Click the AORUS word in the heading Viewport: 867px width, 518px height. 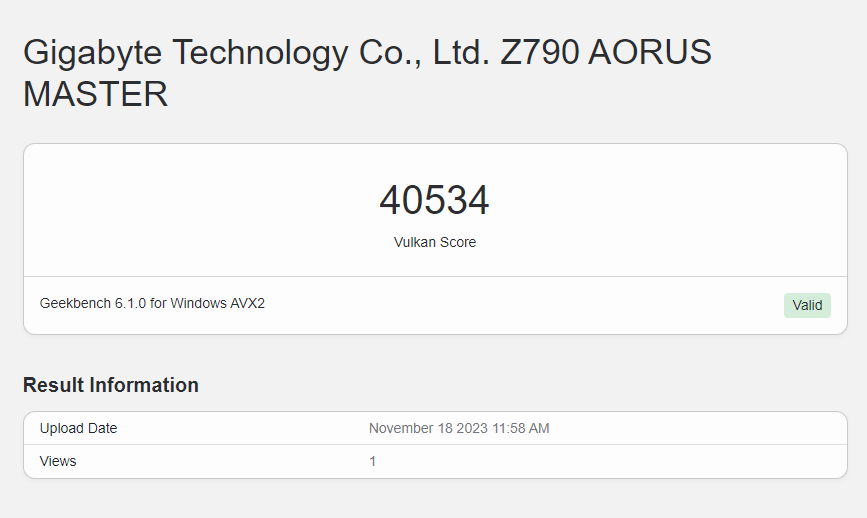pyautogui.click(x=650, y=52)
